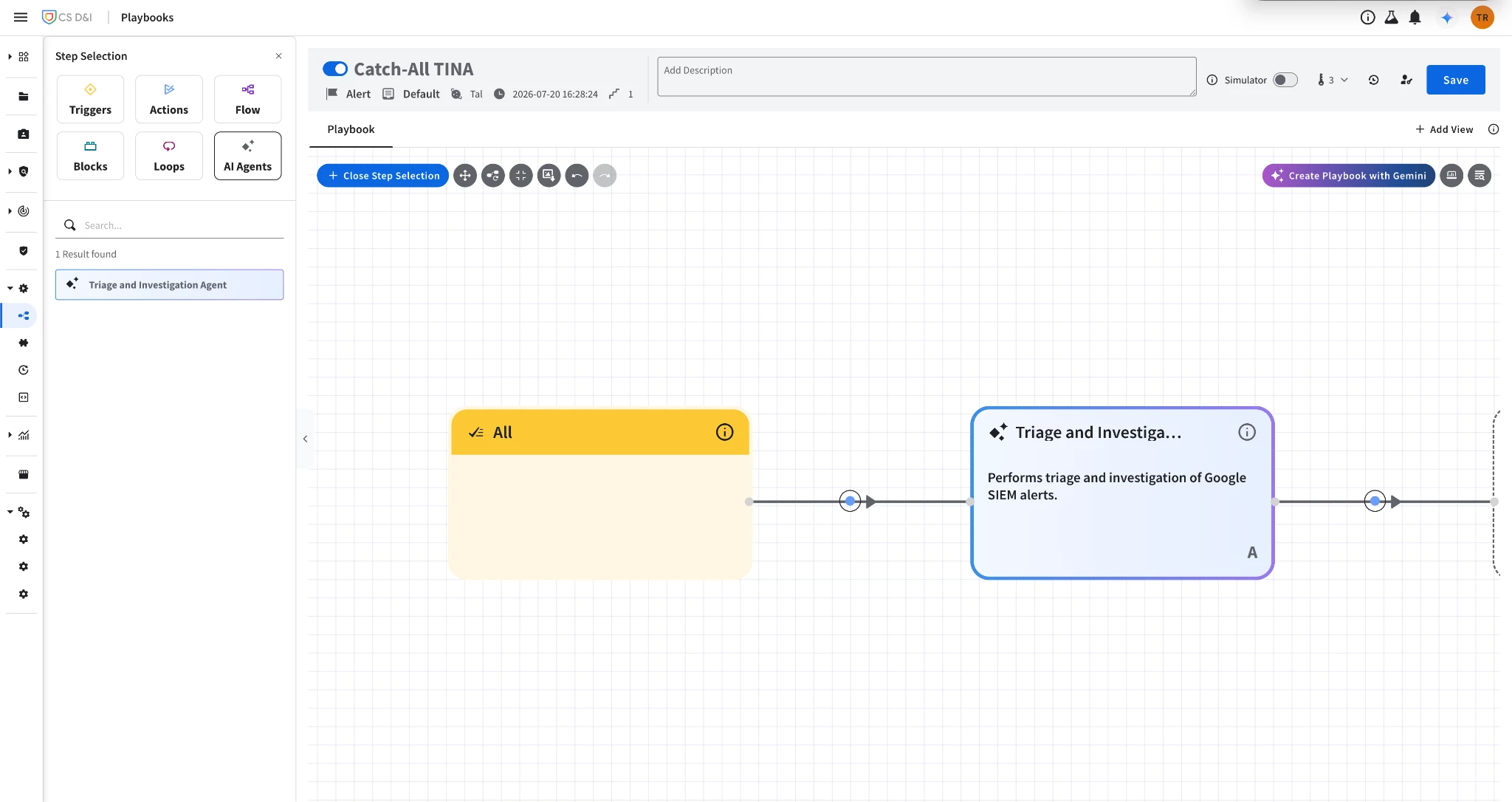
Task: Click the Add Description field
Action: [x=927, y=76]
